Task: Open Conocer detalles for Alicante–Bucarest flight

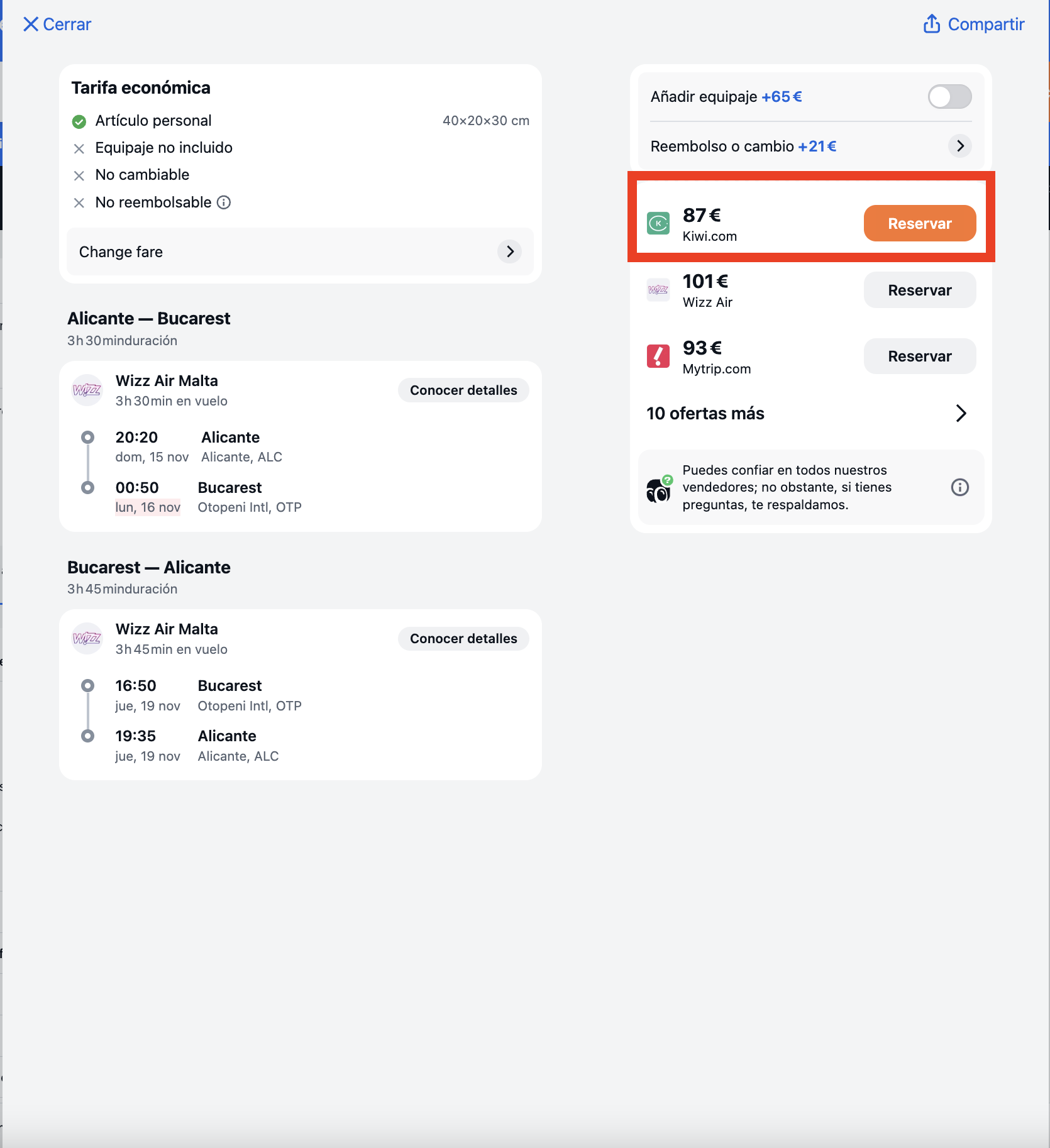Action: 463,390
